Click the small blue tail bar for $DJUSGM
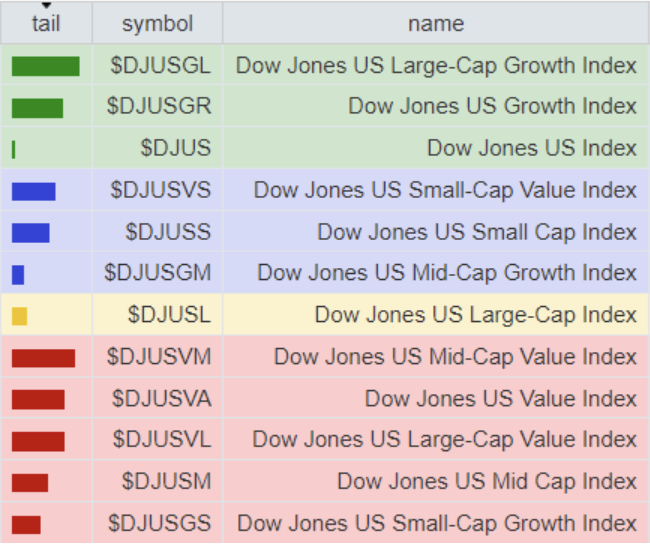The height and width of the screenshot is (546, 650). (18, 274)
